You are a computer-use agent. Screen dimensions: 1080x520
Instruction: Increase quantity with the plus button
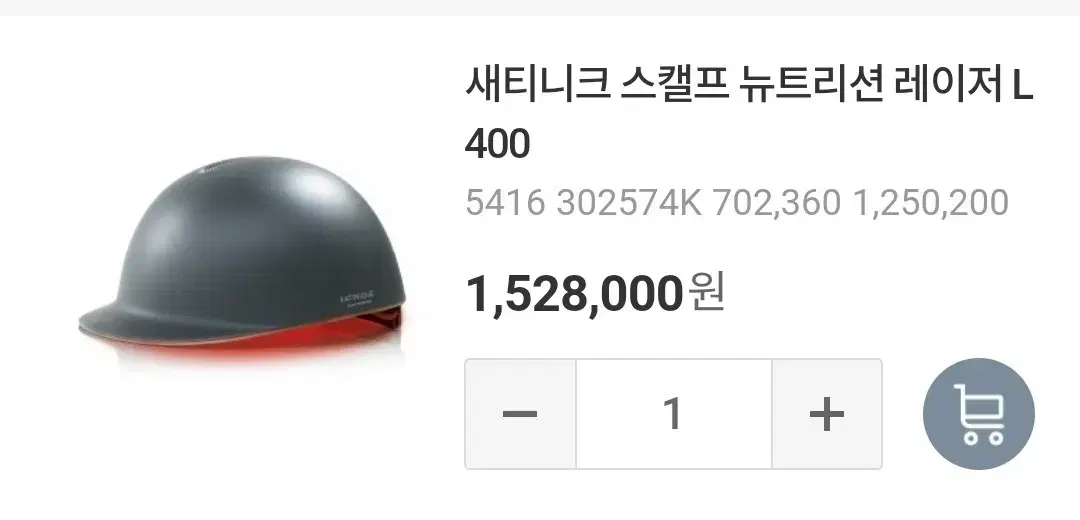pyautogui.click(x=827, y=414)
